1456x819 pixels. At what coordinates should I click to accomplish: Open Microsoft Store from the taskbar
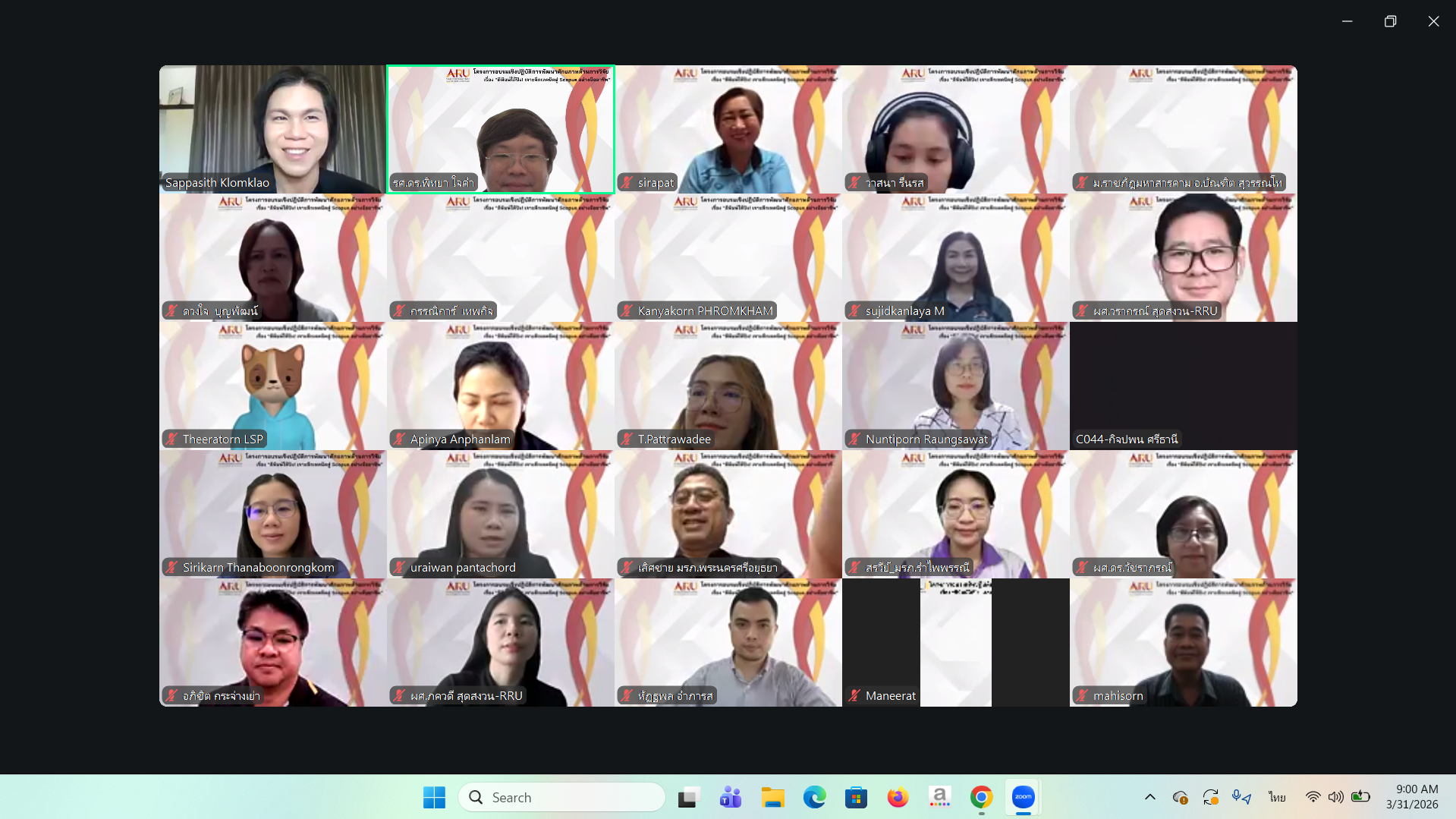(x=856, y=797)
